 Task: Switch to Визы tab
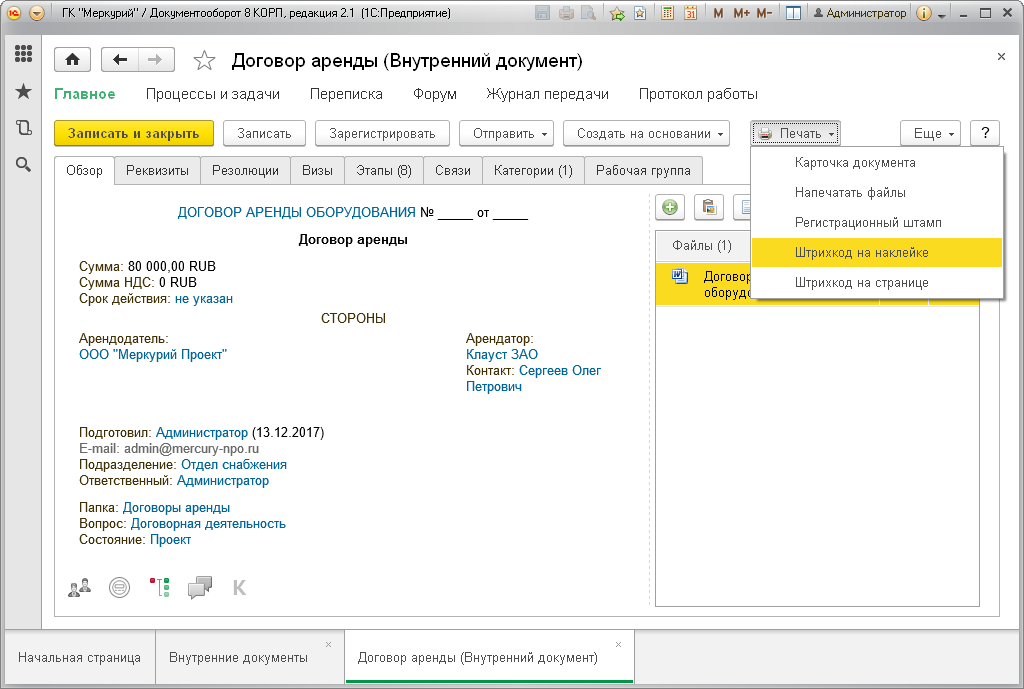(x=317, y=170)
